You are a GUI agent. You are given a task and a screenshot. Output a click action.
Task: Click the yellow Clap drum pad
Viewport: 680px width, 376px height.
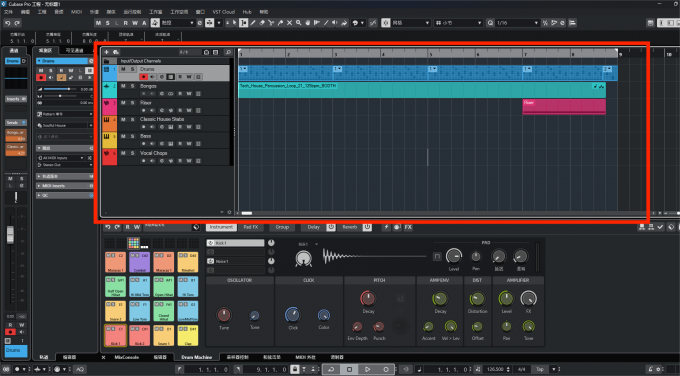[188, 336]
